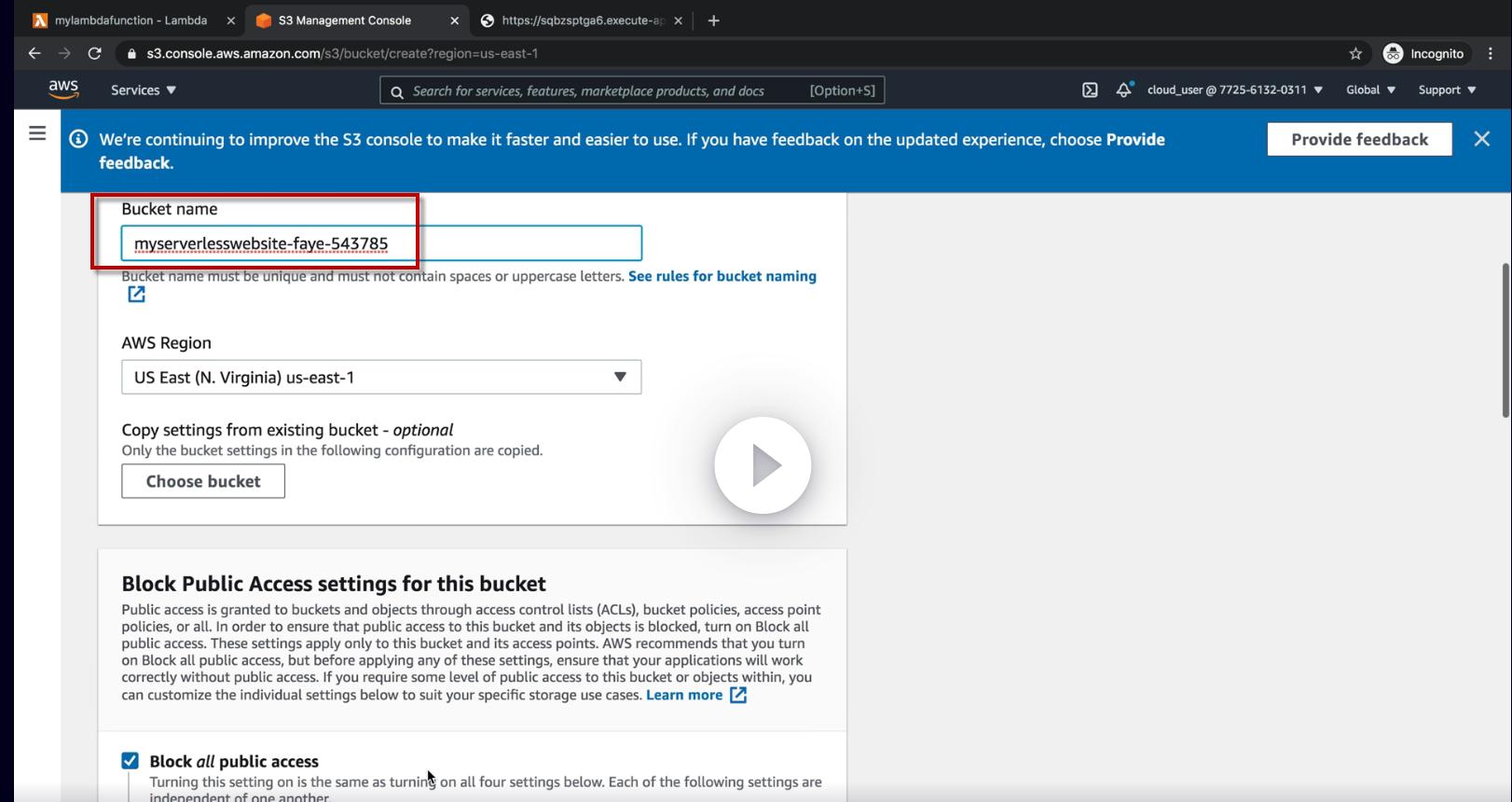Click the 'Block Public Access settings for this bucket' heading

point(334,584)
